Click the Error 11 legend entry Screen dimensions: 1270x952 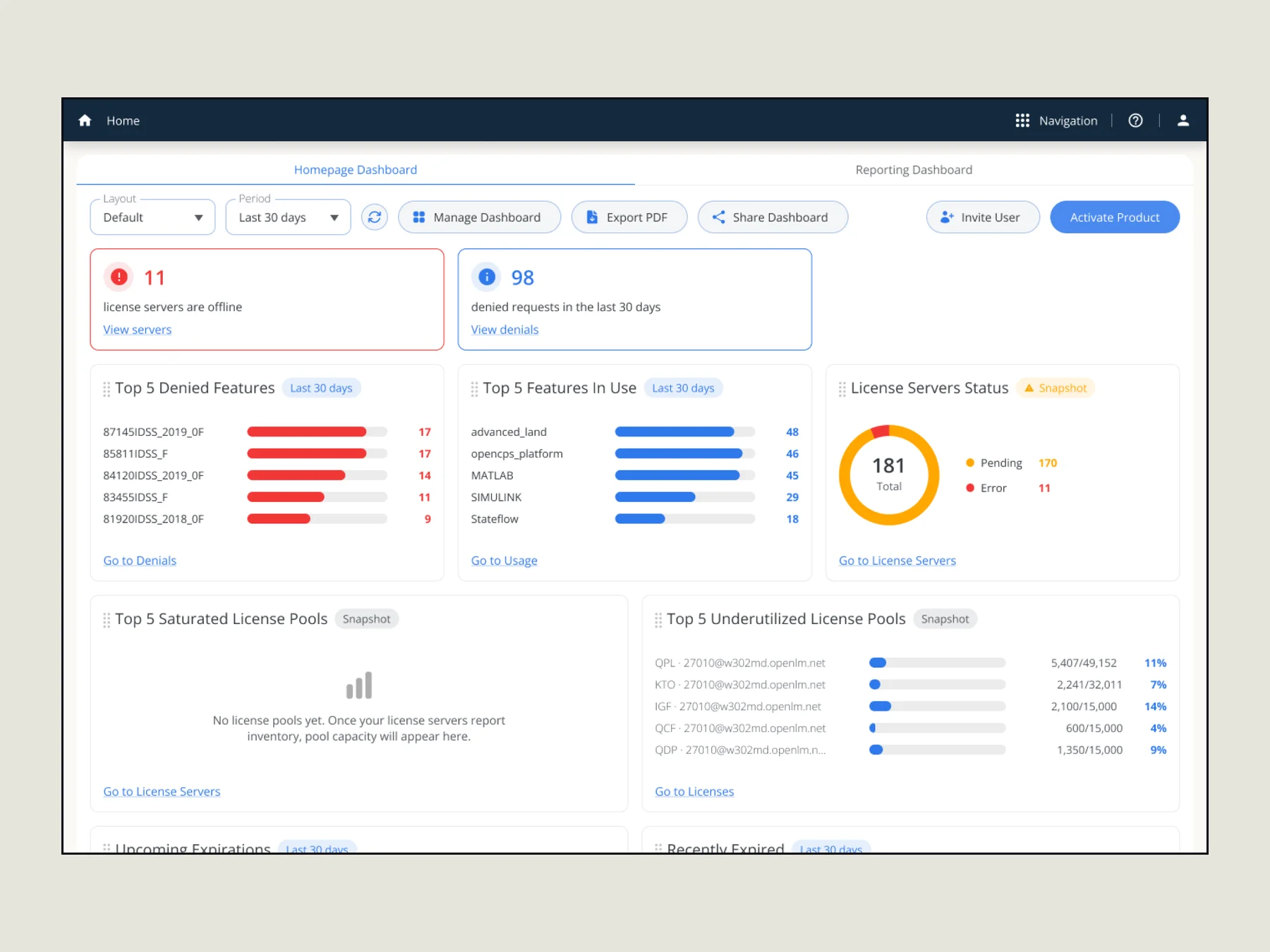[1008, 488]
